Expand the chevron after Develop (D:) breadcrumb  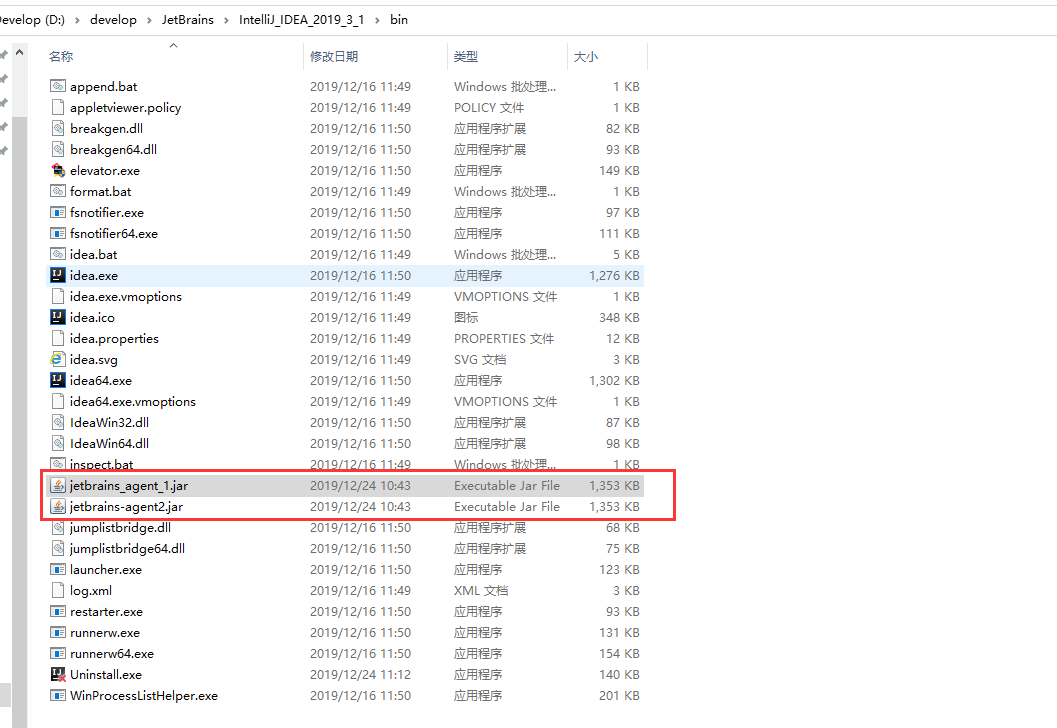tap(77, 20)
